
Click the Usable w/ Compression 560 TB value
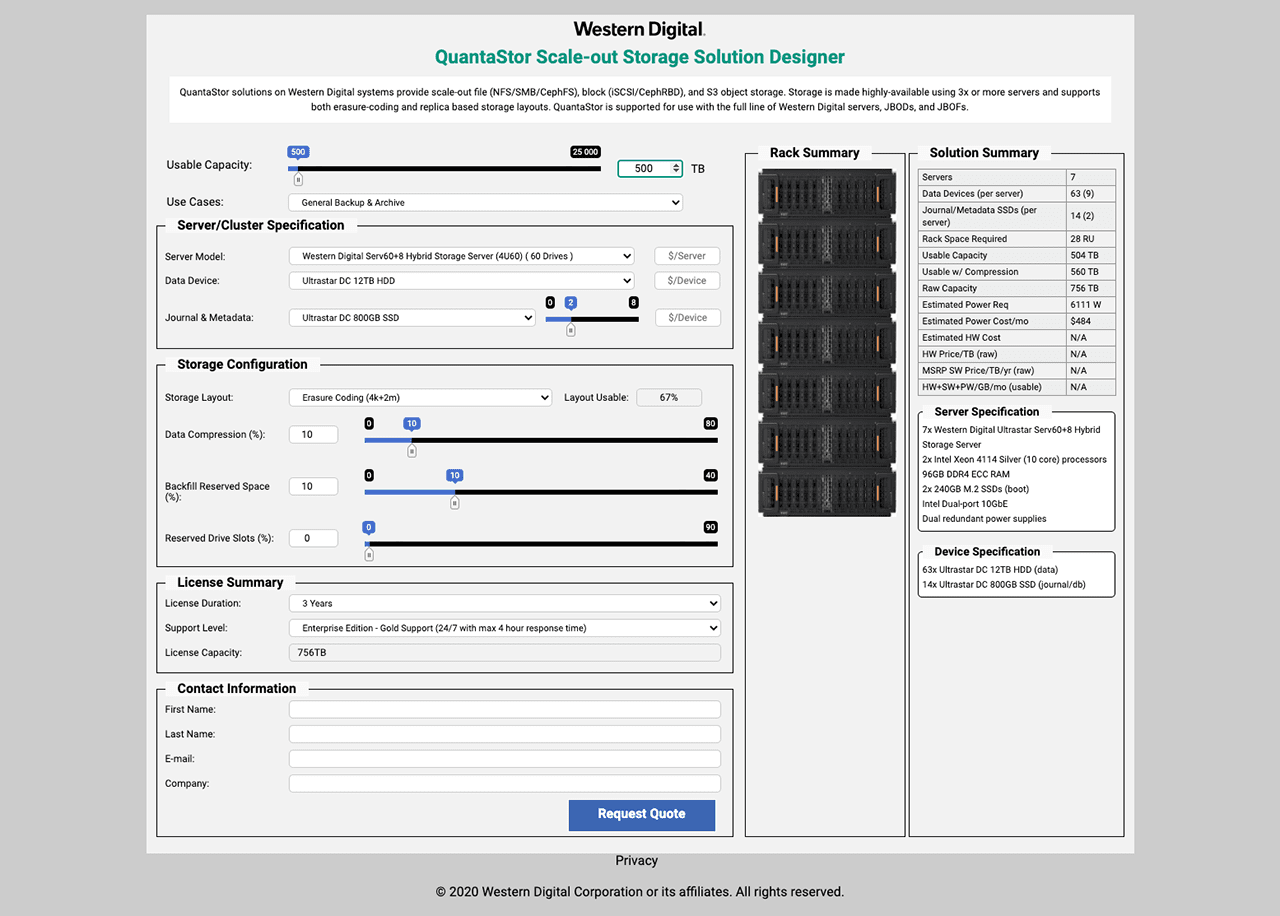(x=1090, y=272)
